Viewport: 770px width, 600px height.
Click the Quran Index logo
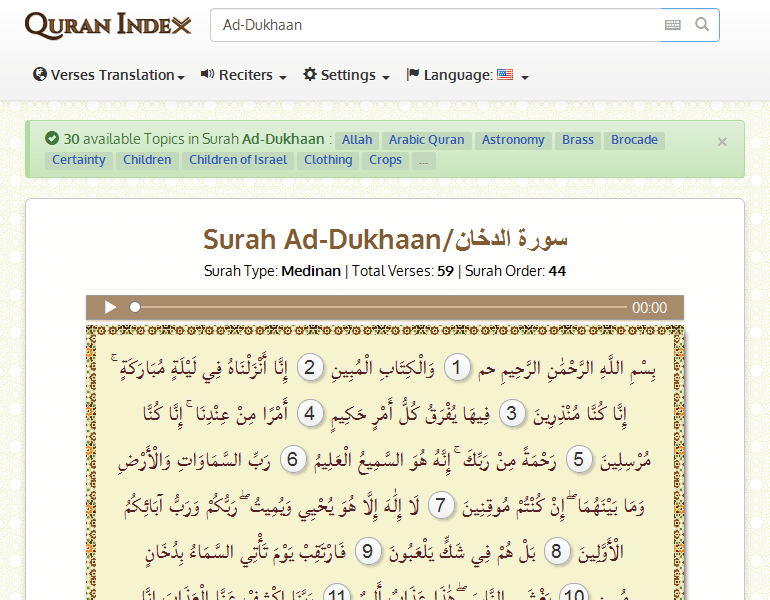108,25
